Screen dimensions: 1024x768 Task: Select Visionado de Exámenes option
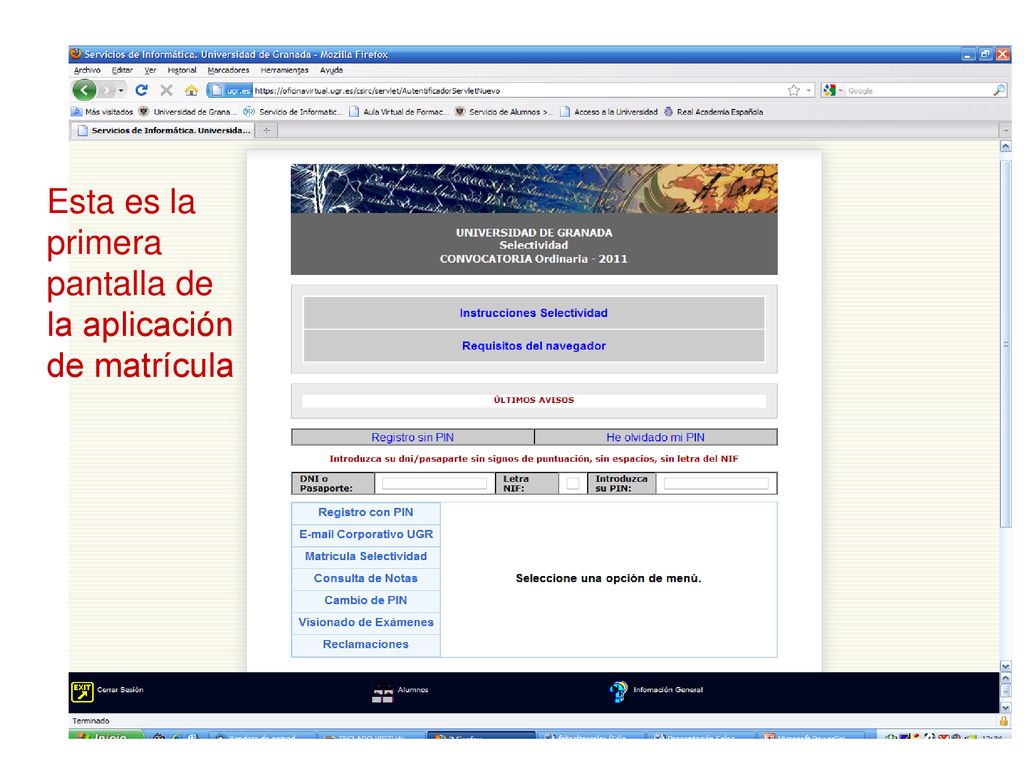click(366, 622)
